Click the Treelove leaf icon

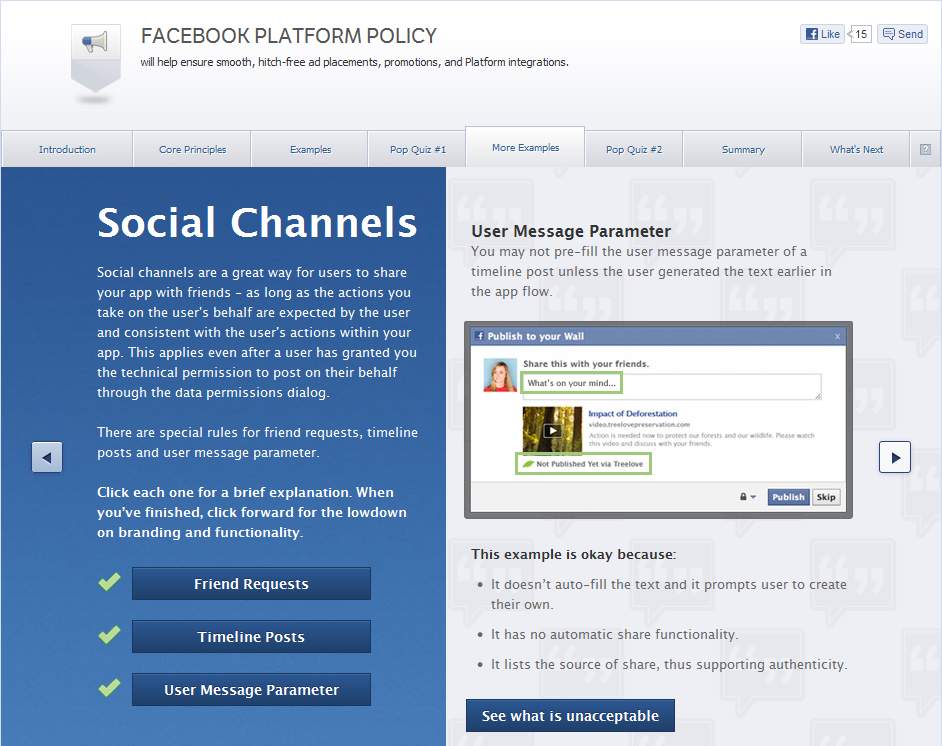coord(528,464)
